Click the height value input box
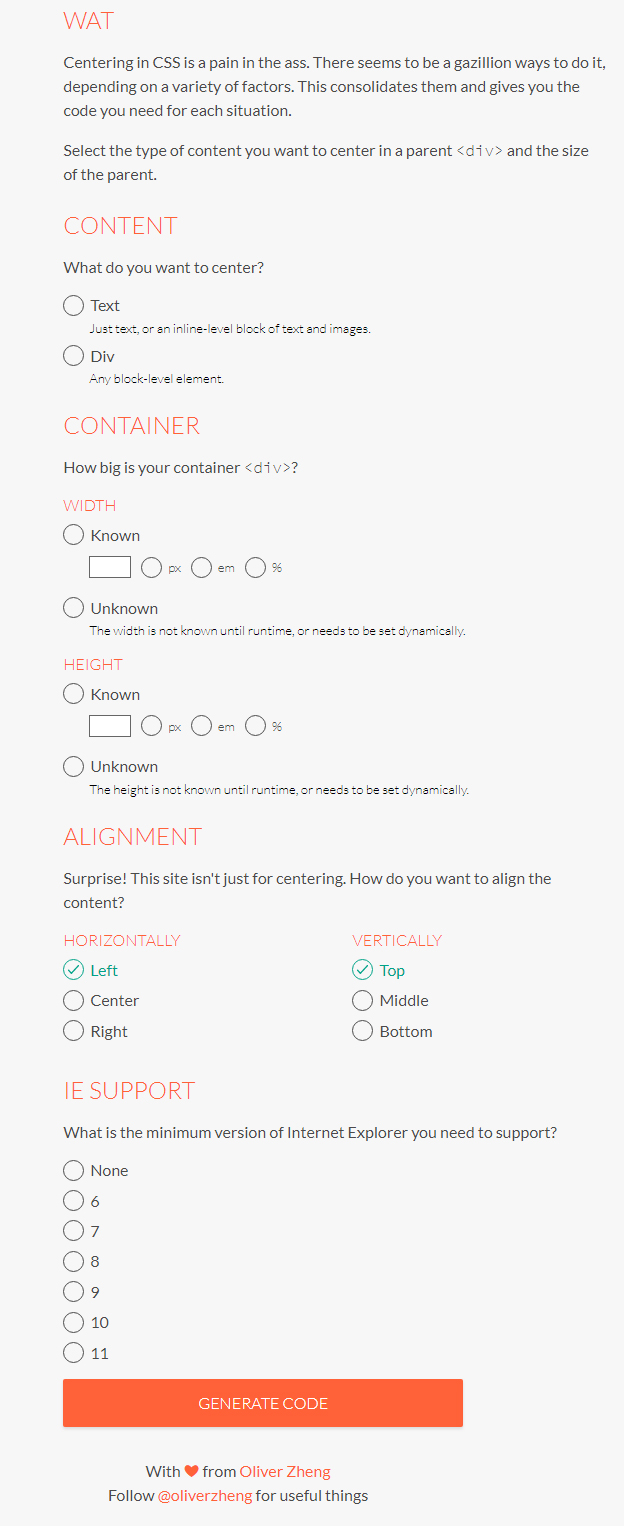Viewport: 624px width, 1526px height. coord(110,726)
